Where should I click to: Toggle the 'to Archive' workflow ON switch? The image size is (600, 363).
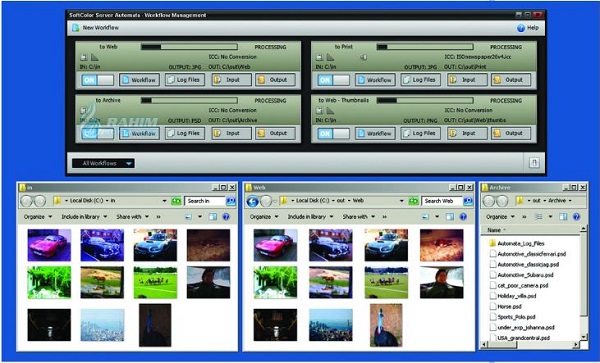tap(98, 133)
